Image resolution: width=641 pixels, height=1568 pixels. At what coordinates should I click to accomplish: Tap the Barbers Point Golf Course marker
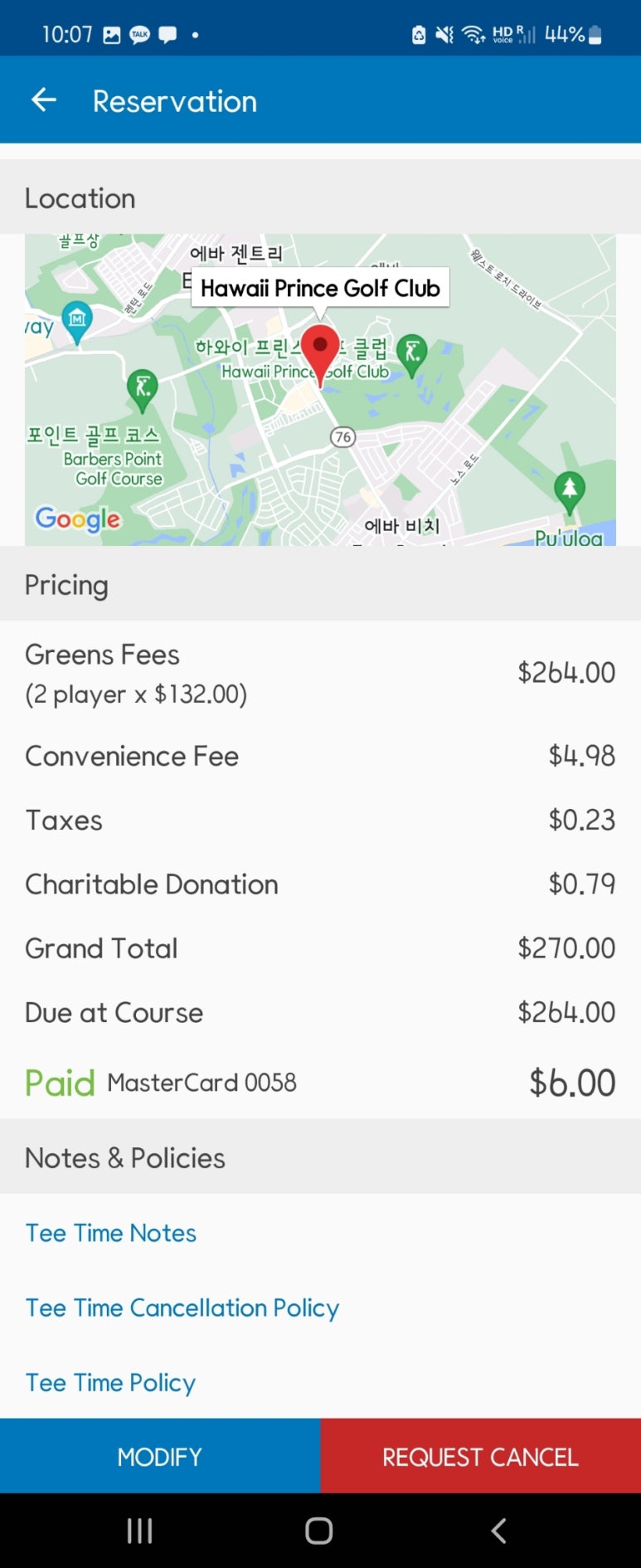coord(143,387)
